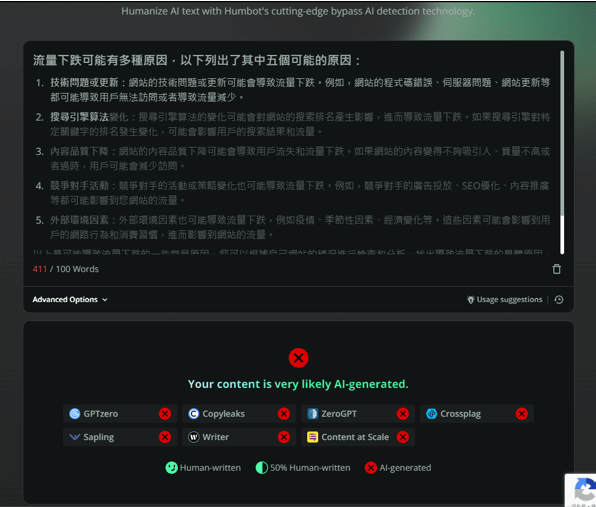This screenshot has height=507, width=596.
Task: Click the GPTzero detector logo
Action: (75, 414)
